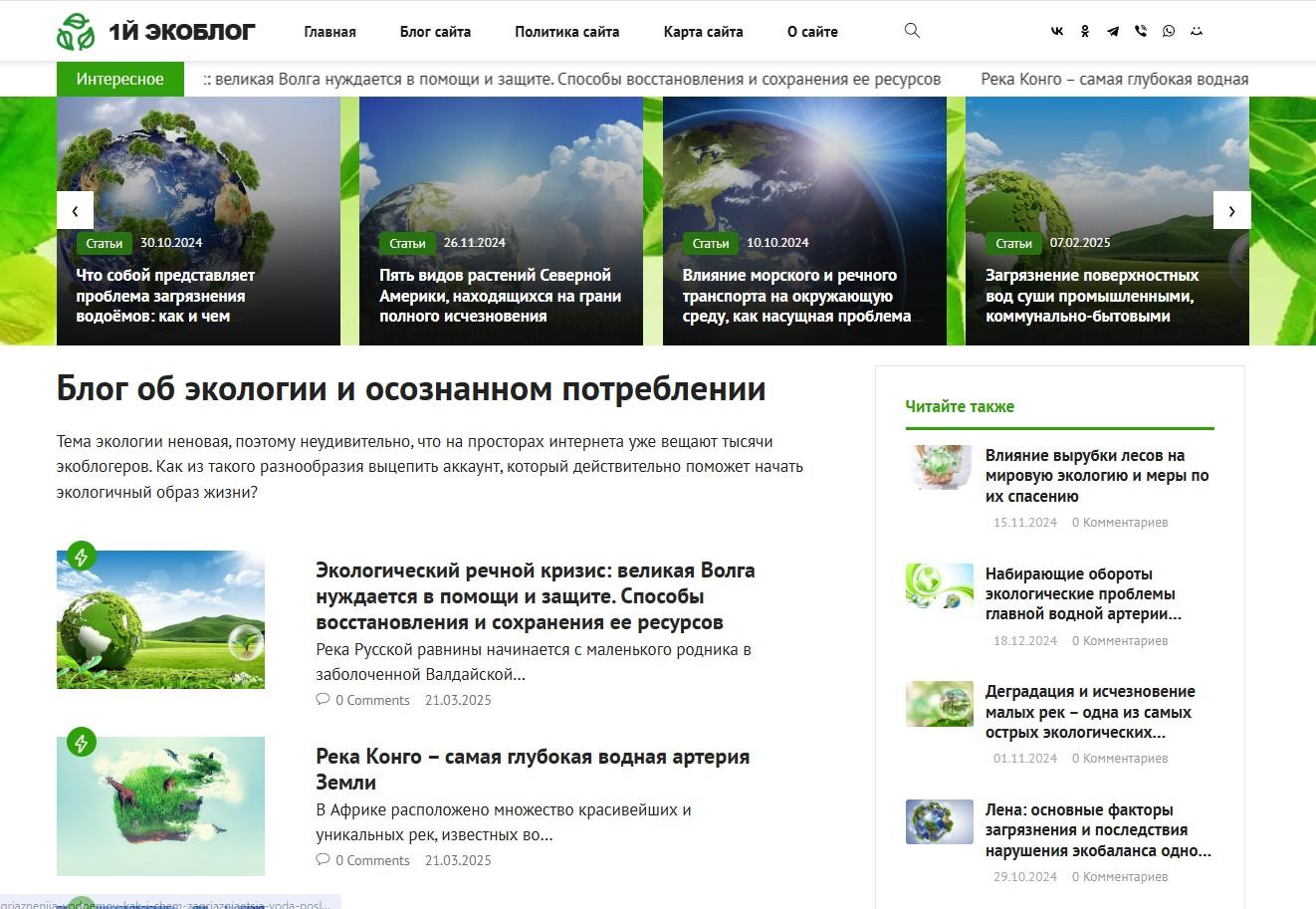This screenshot has width=1316, height=909.
Task: Open the smiley-face social icon
Action: click(x=1197, y=31)
